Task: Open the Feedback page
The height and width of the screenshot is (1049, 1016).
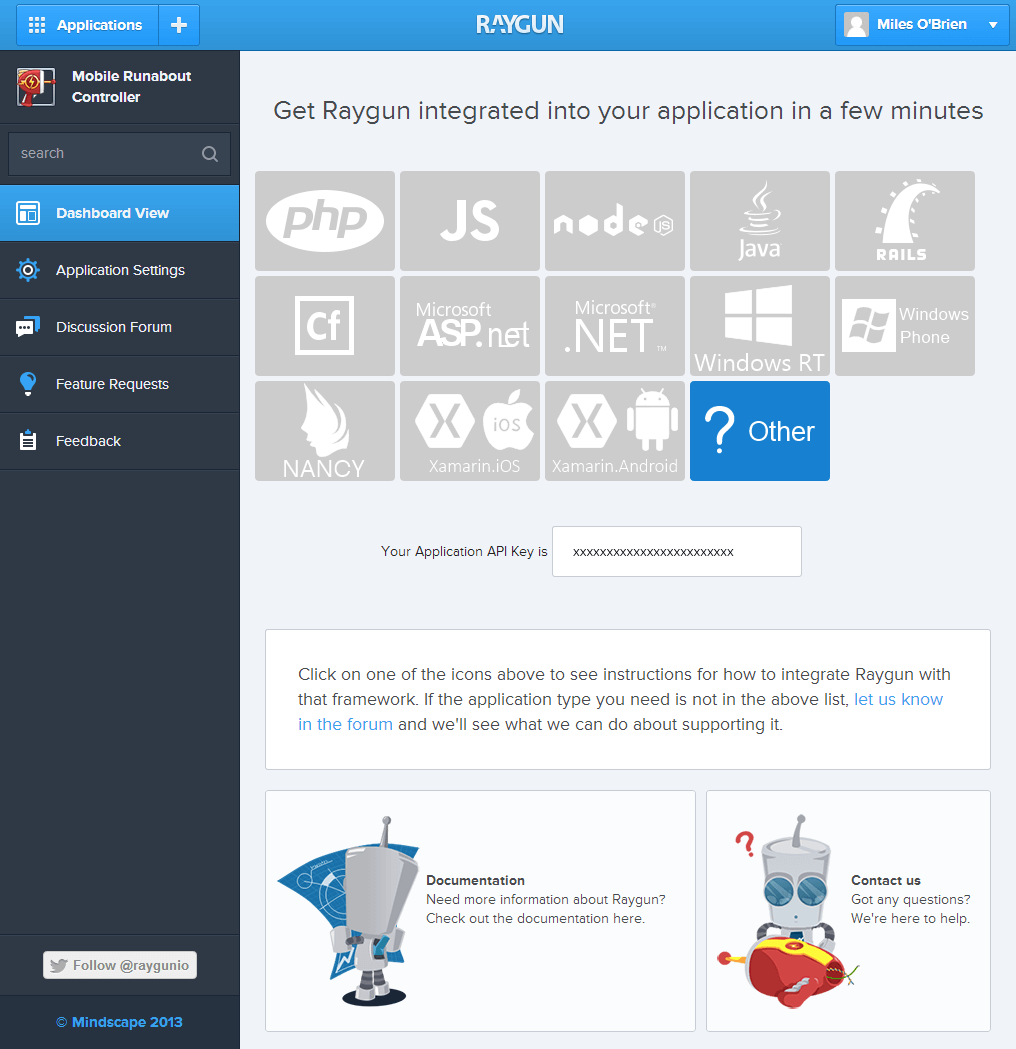Action: [120, 441]
